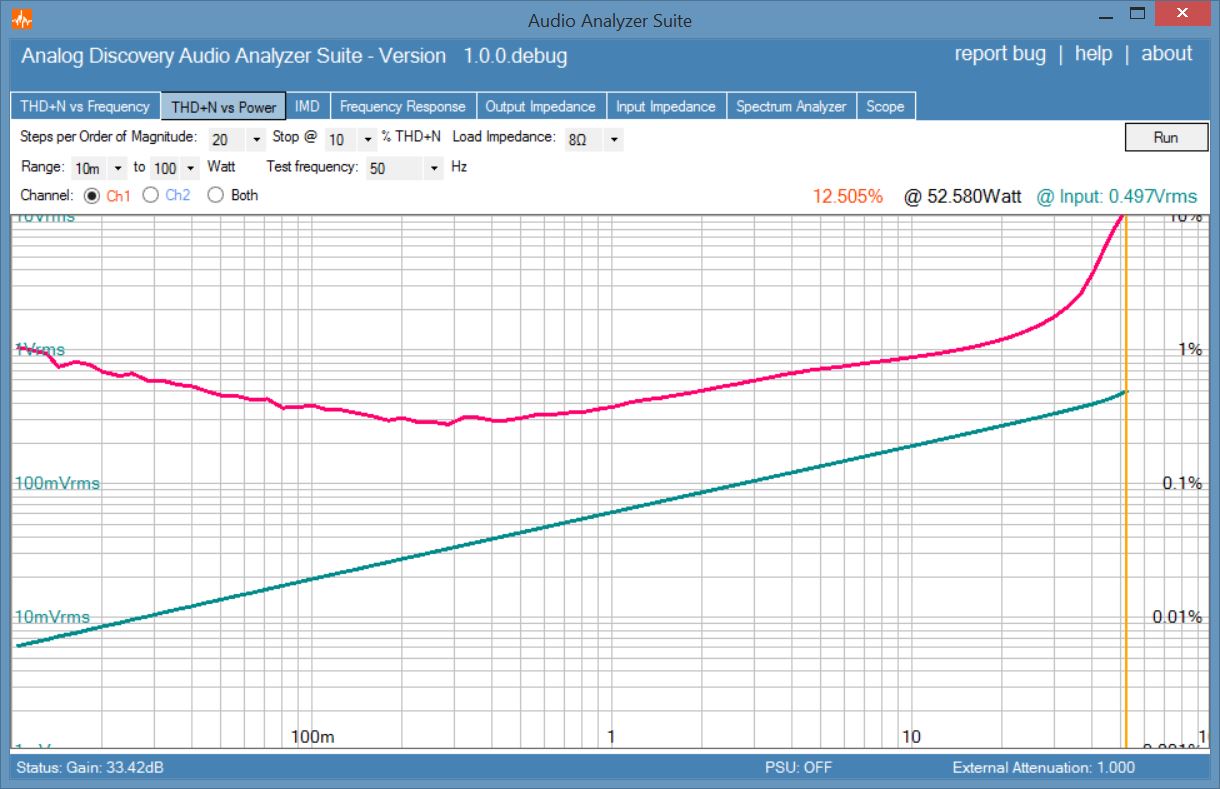This screenshot has height=789, width=1220.
Task: Click the 100m x-axis label
Action: click(313, 737)
